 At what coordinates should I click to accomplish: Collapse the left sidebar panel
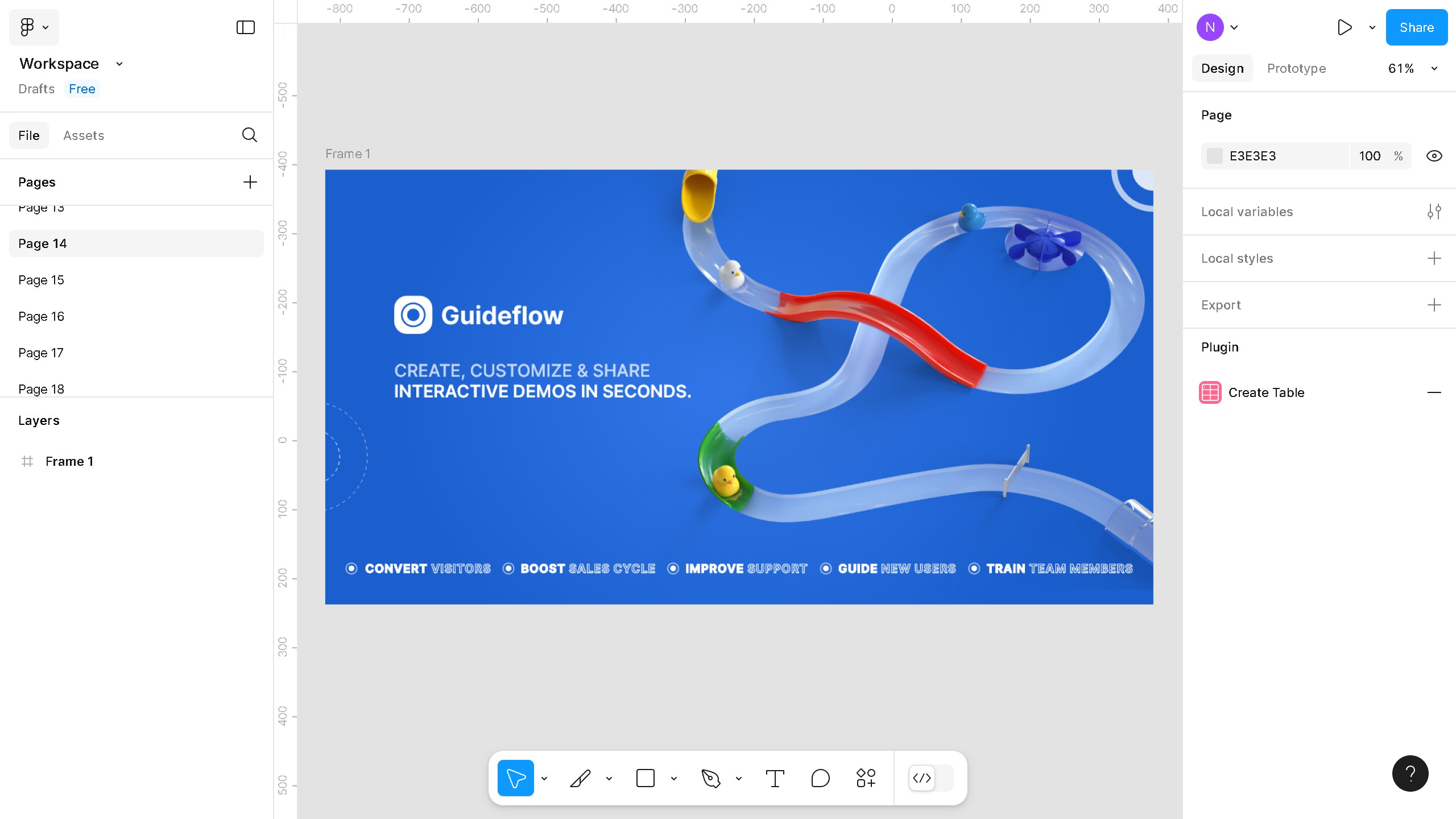(x=245, y=27)
